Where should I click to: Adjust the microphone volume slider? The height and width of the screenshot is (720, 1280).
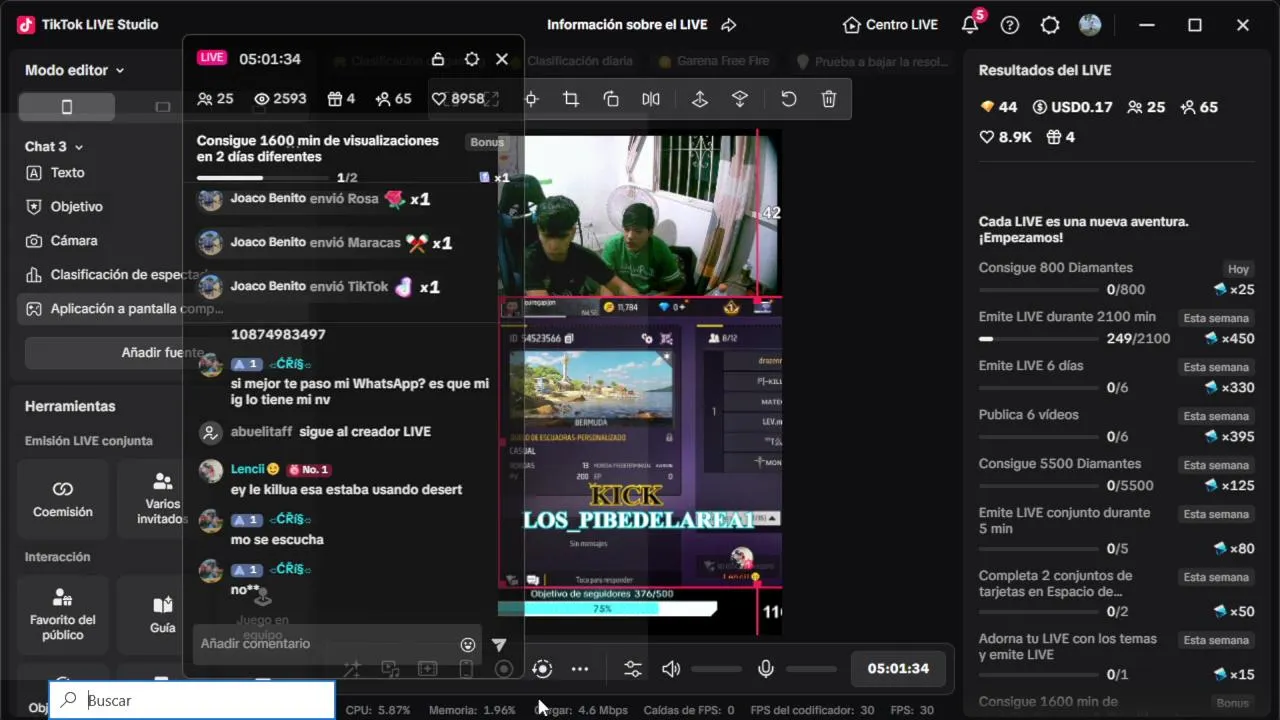811,669
